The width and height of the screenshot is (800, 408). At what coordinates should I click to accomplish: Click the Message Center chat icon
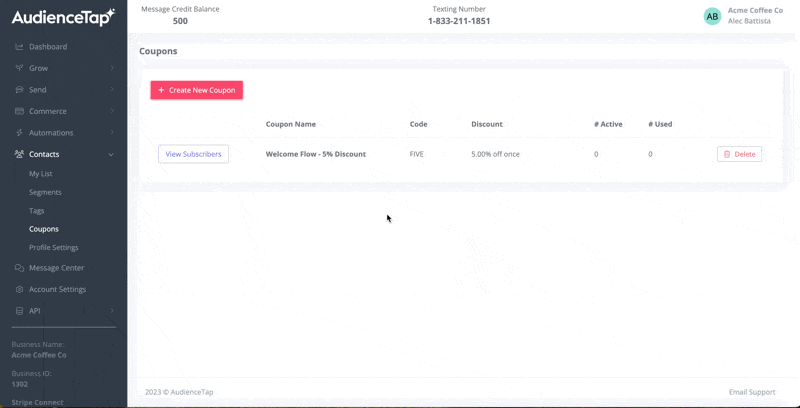tap(19, 268)
